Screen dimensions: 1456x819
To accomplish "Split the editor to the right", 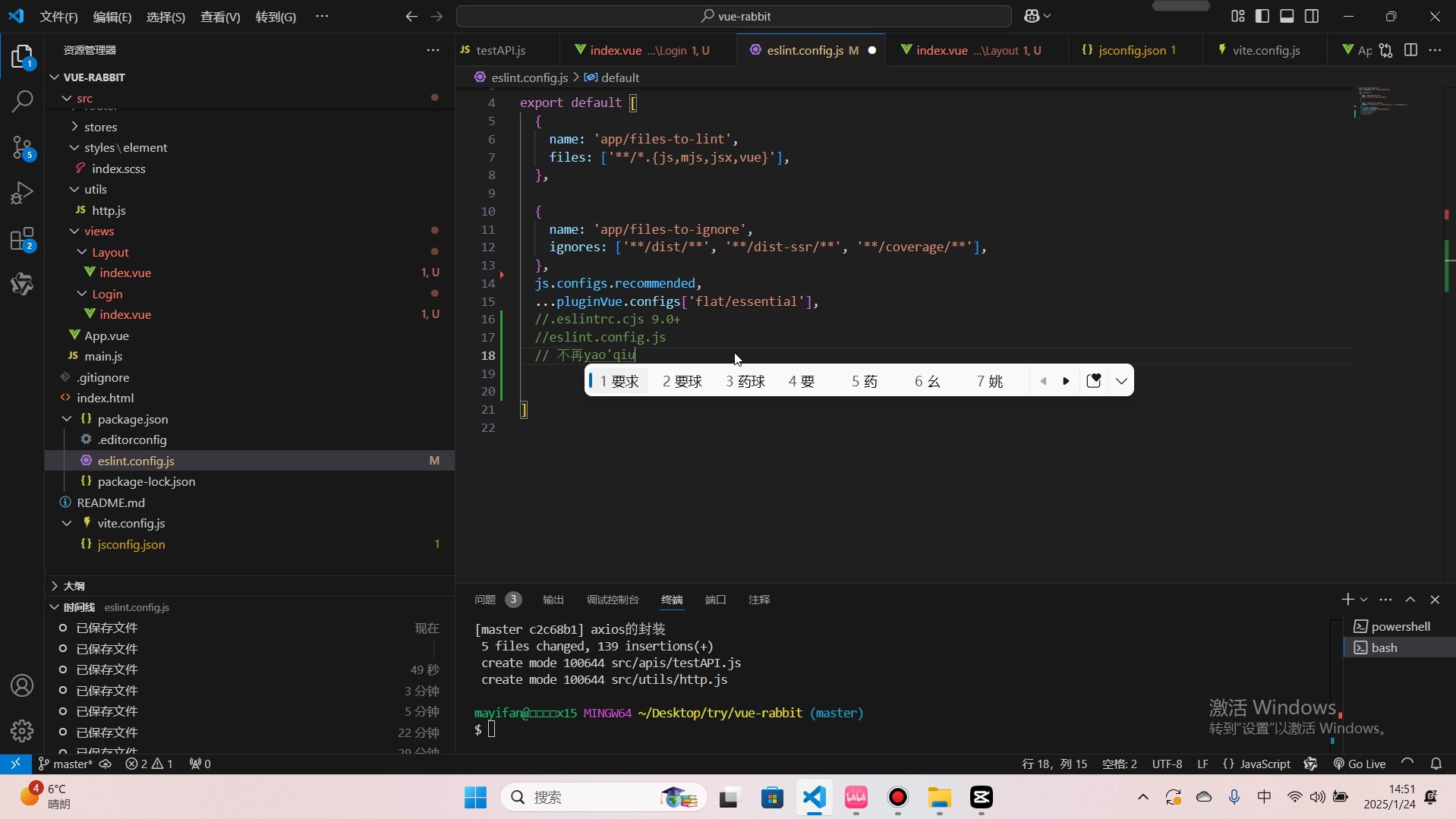I will coord(1410,50).
